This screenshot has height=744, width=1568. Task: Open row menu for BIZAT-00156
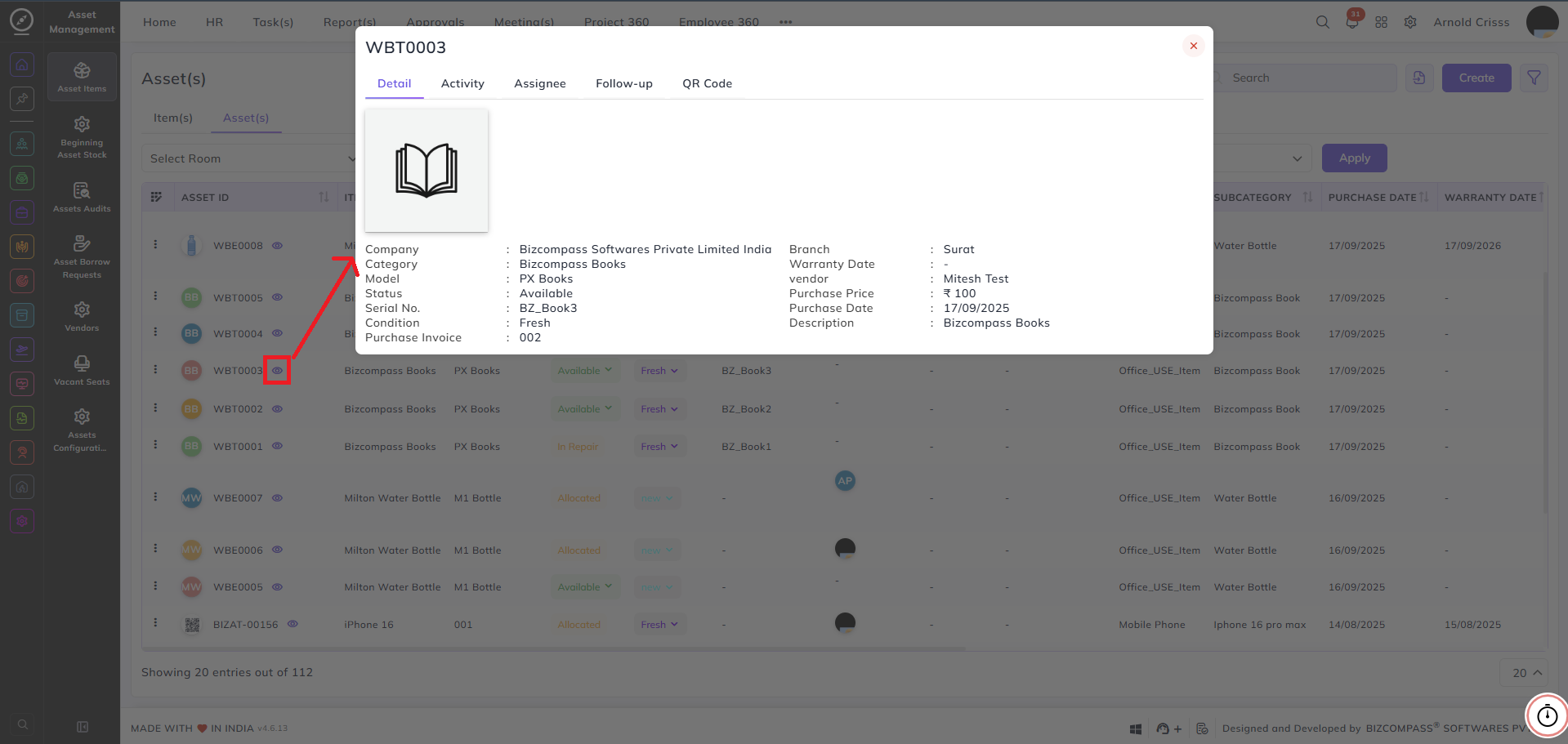point(155,622)
